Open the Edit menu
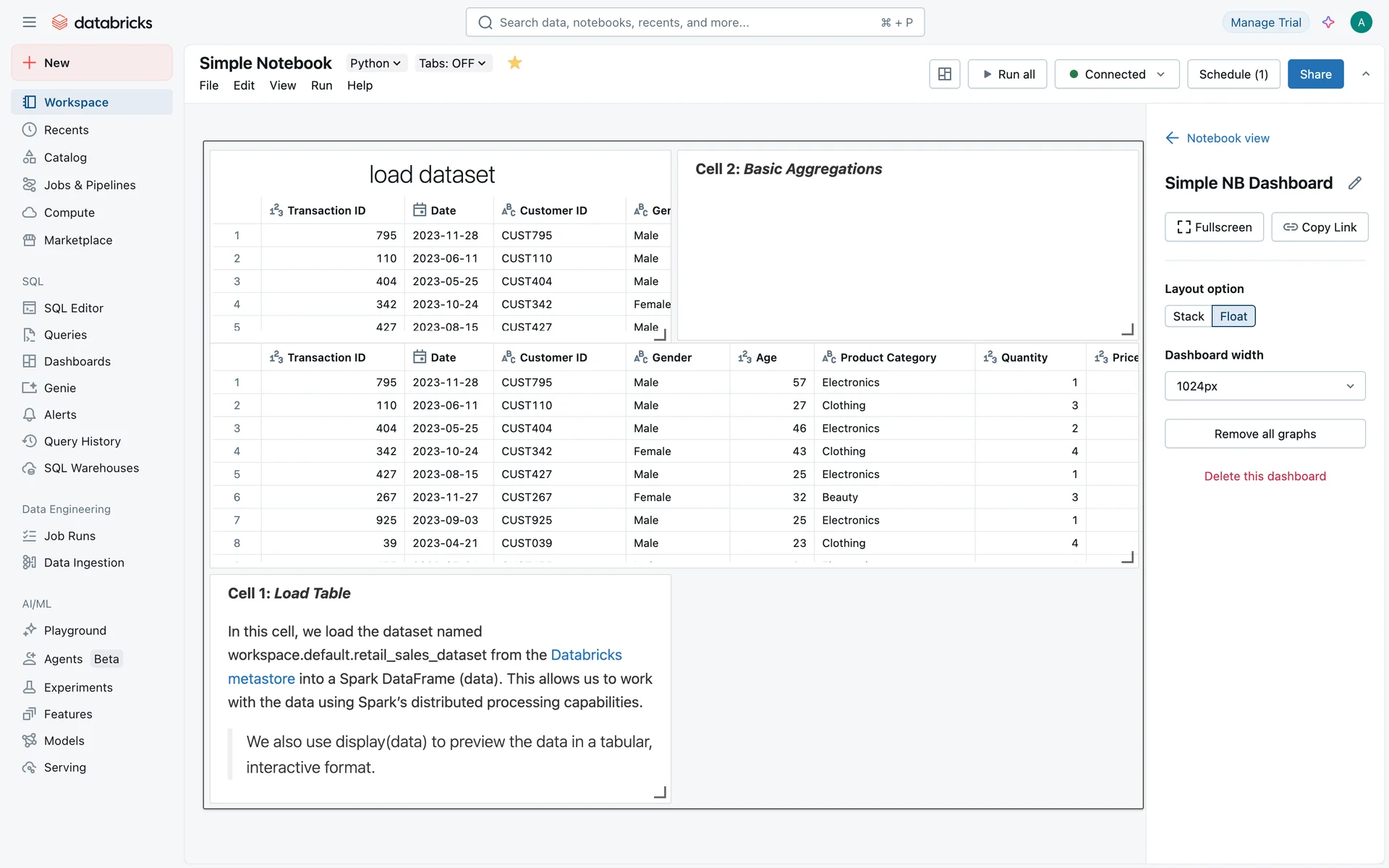This screenshot has height=868, width=1389. pyautogui.click(x=244, y=85)
